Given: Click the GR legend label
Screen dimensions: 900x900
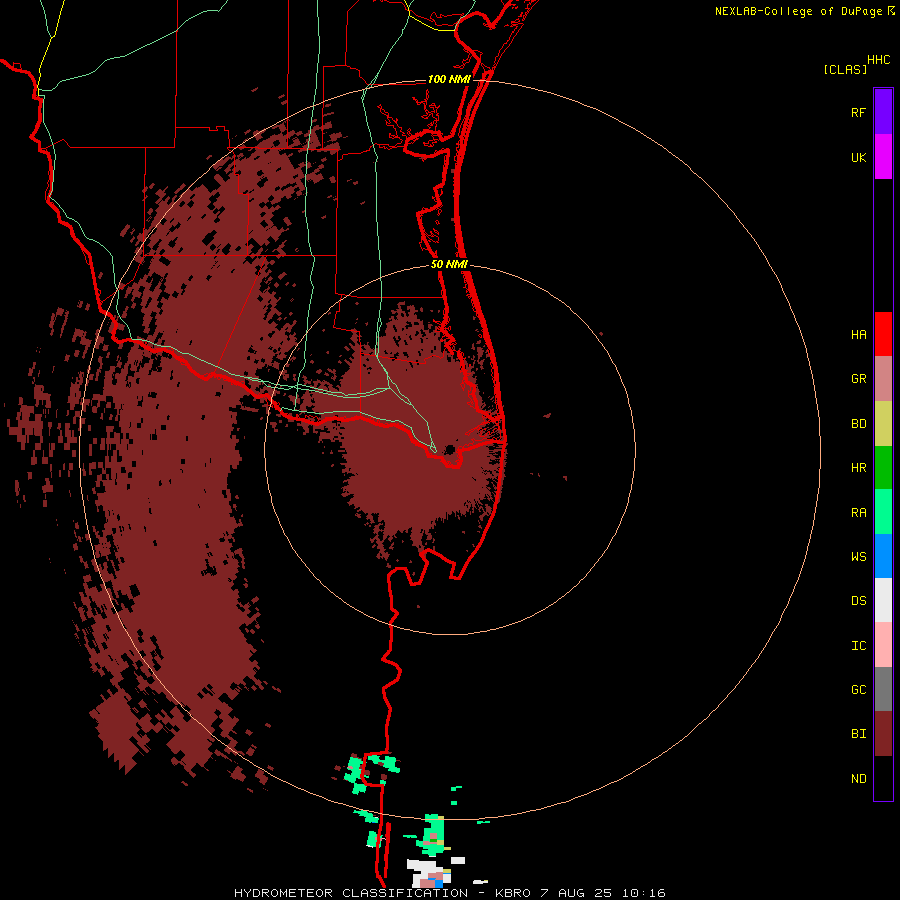Looking at the screenshot, I should pyautogui.click(x=858, y=379).
